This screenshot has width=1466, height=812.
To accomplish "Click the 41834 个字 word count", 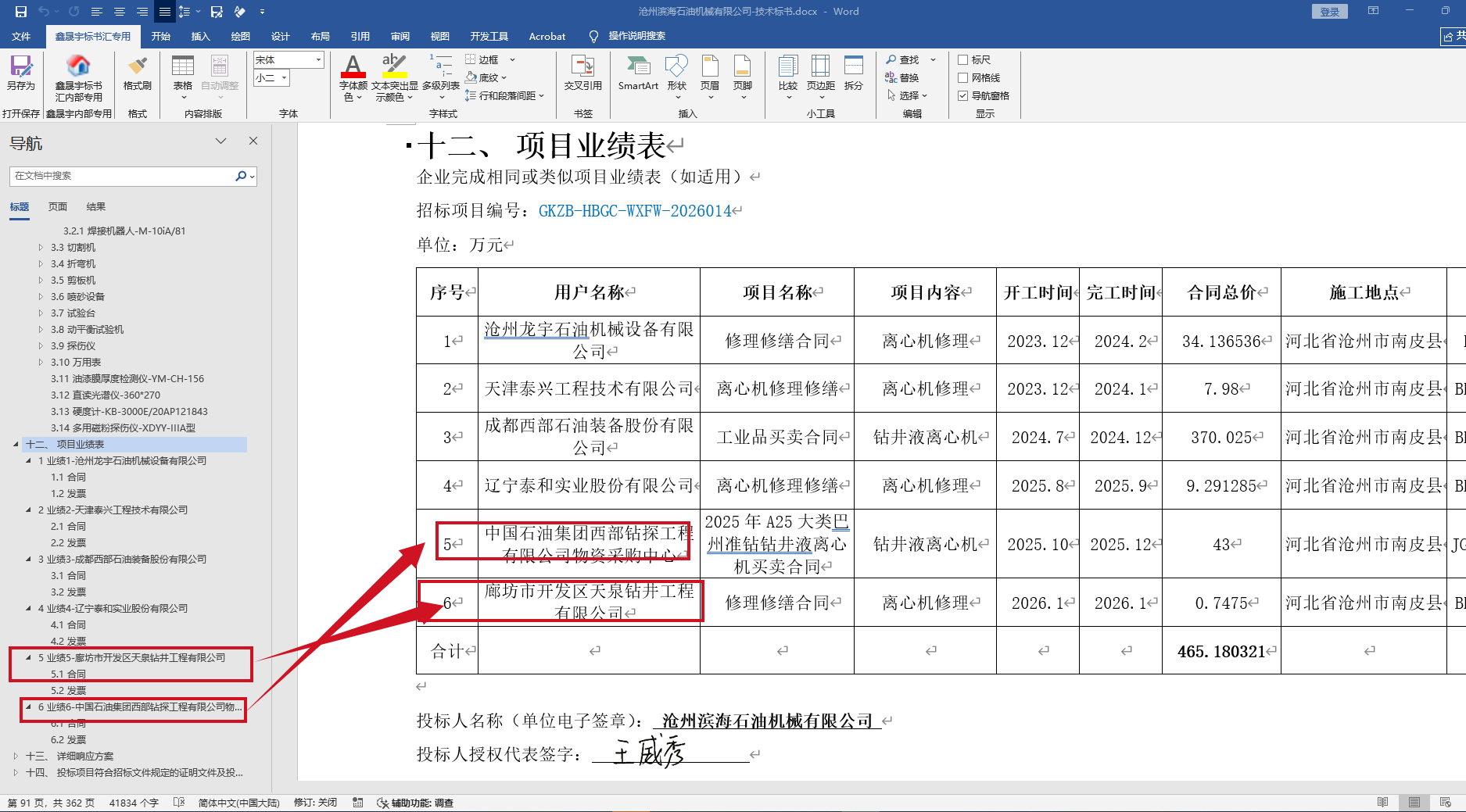I will tap(134, 803).
